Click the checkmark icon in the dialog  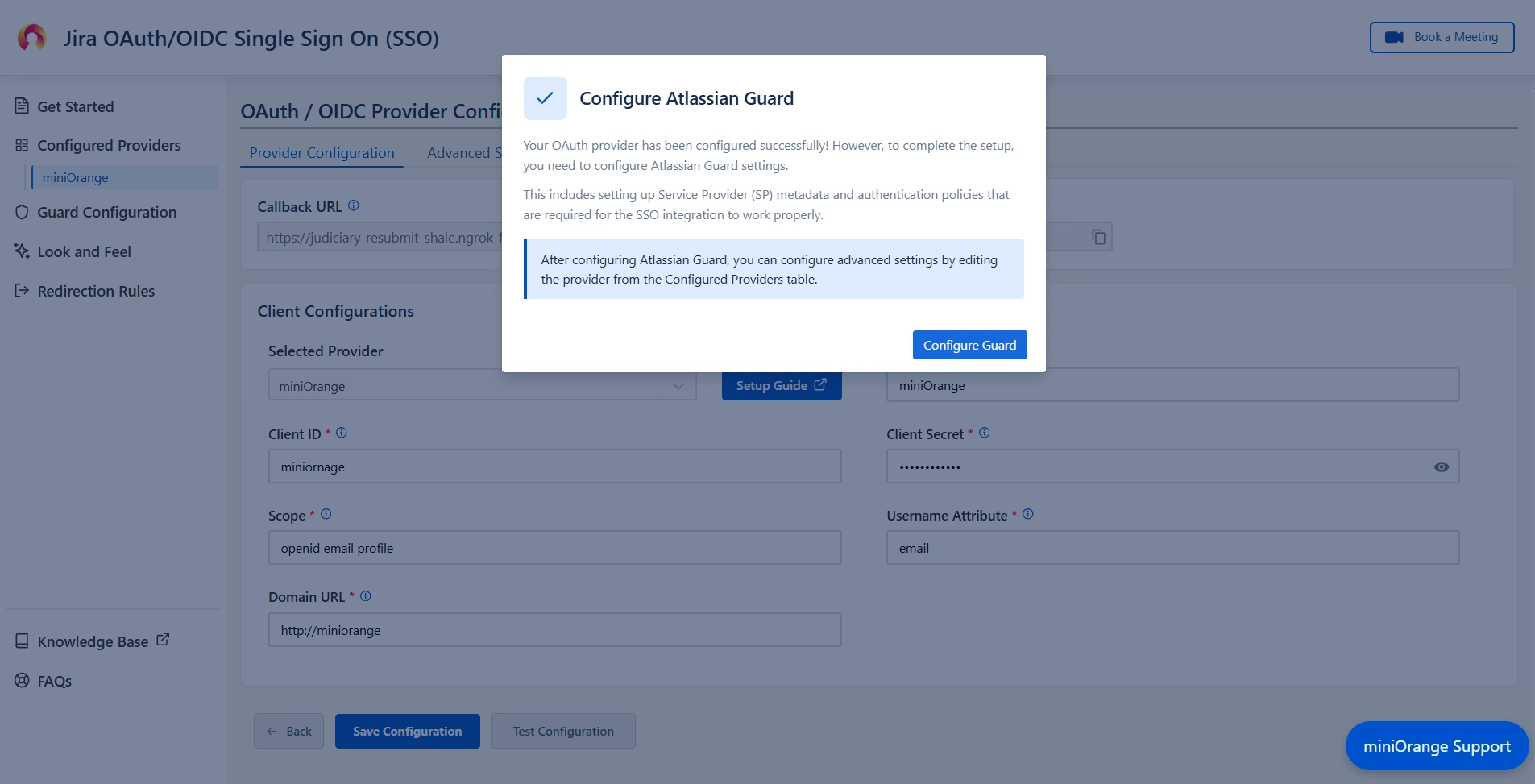546,98
